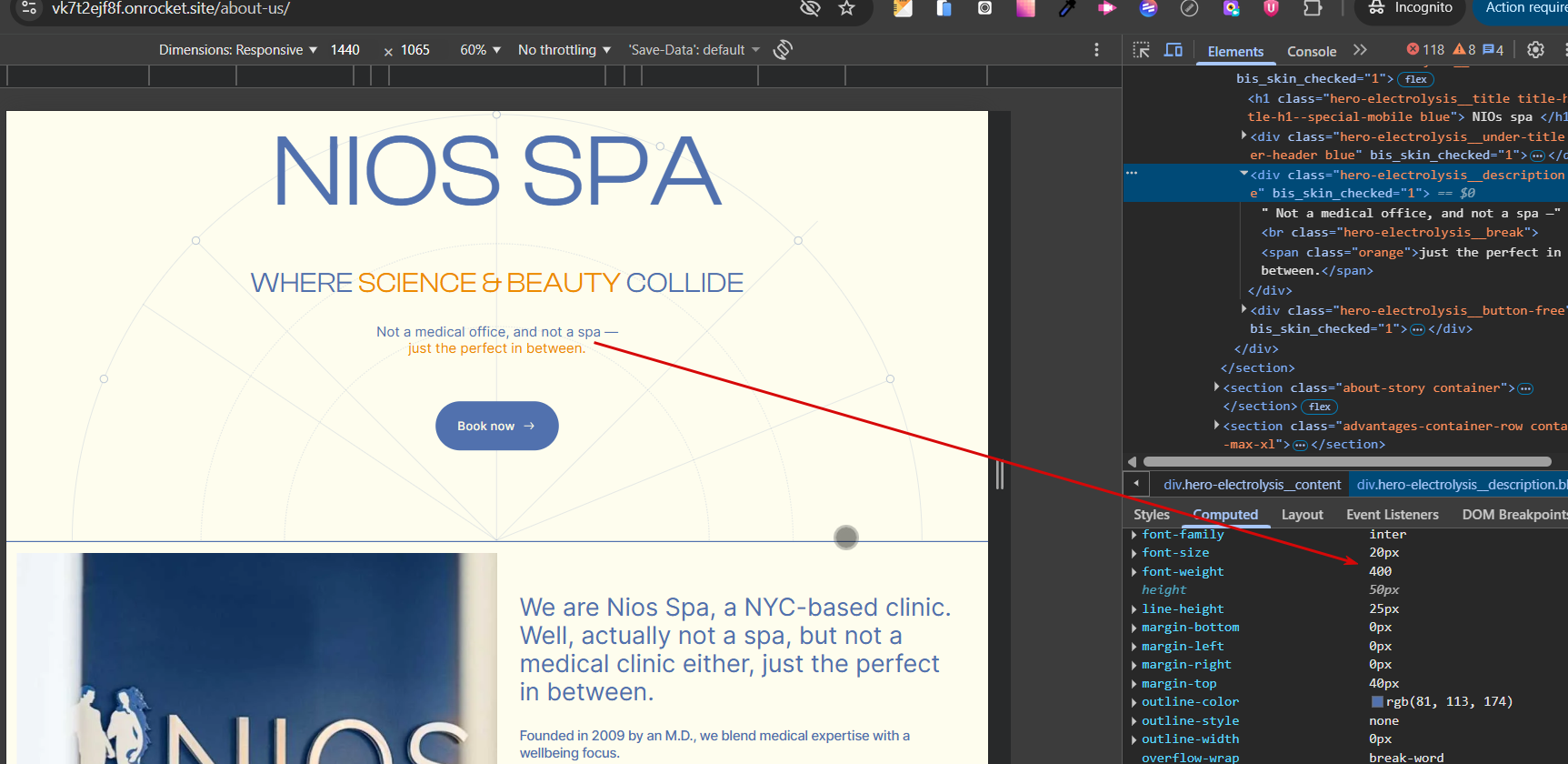Screen dimensions: 1568x764
Task: Expand the font-family computed property
Action: pyautogui.click(x=1134, y=535)
